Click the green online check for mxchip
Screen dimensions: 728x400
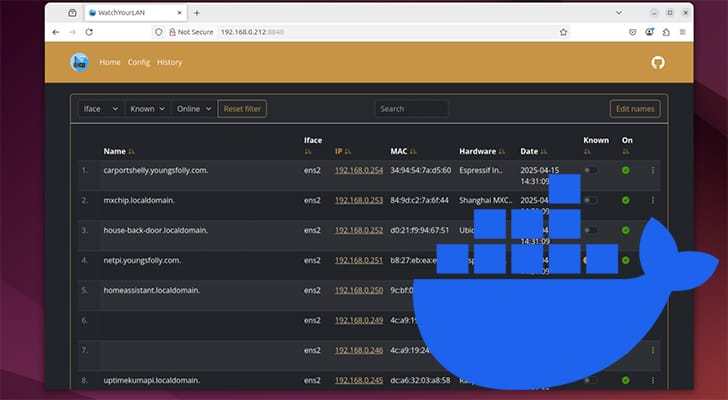pyautogui.click(x=626, y=200)
